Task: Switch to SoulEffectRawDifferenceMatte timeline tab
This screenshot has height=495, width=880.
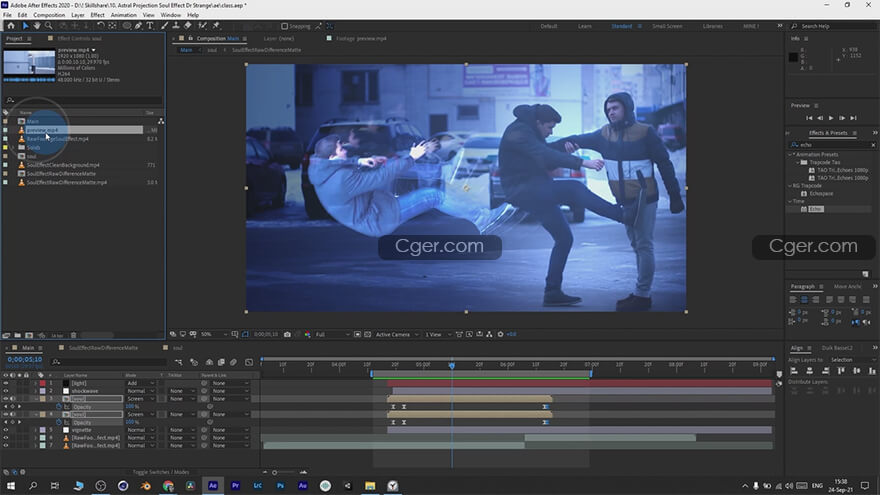Action: pos(103,348)
